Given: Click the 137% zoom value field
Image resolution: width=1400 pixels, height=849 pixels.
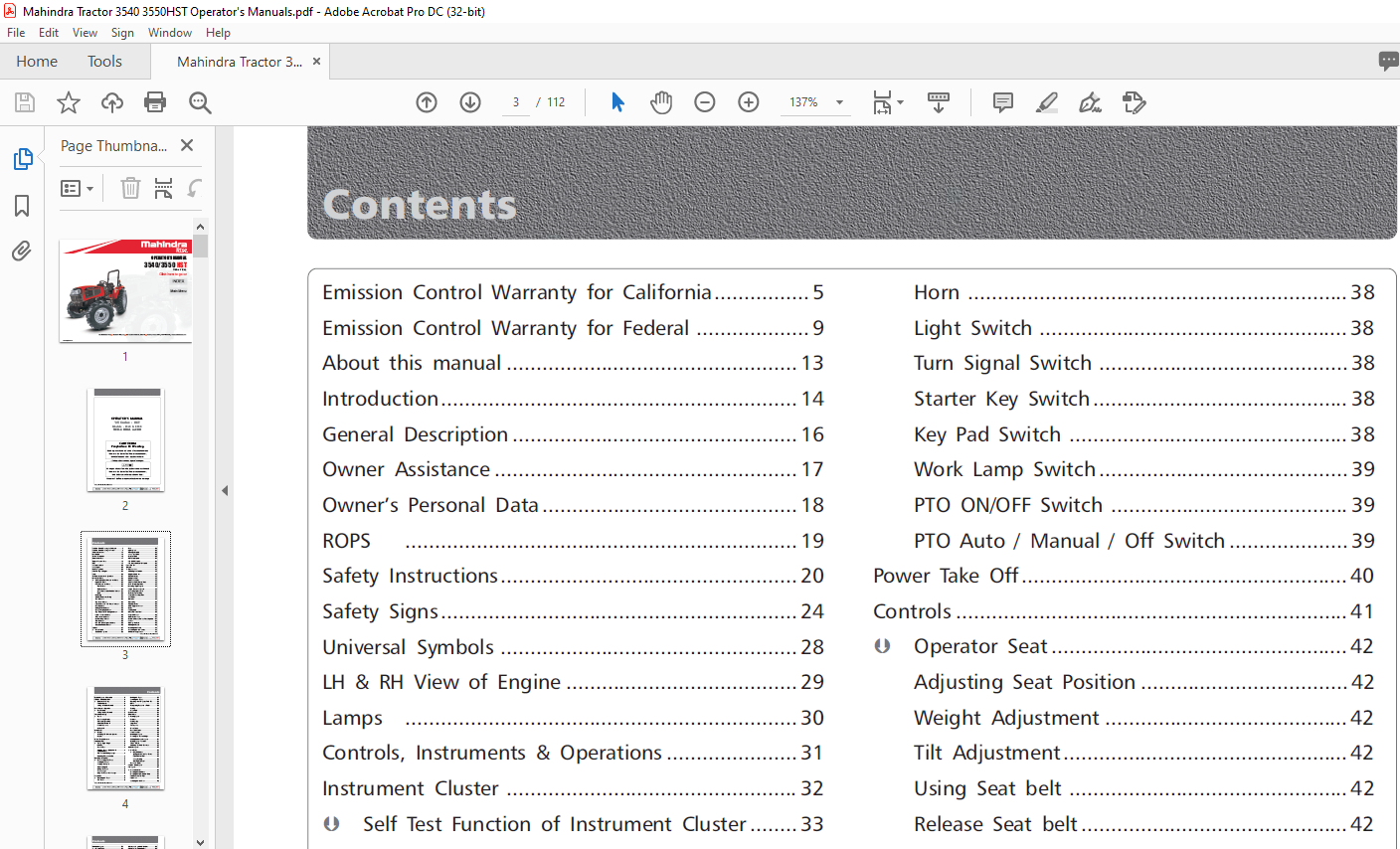Looking at the screenshot, I should [803, 102].
